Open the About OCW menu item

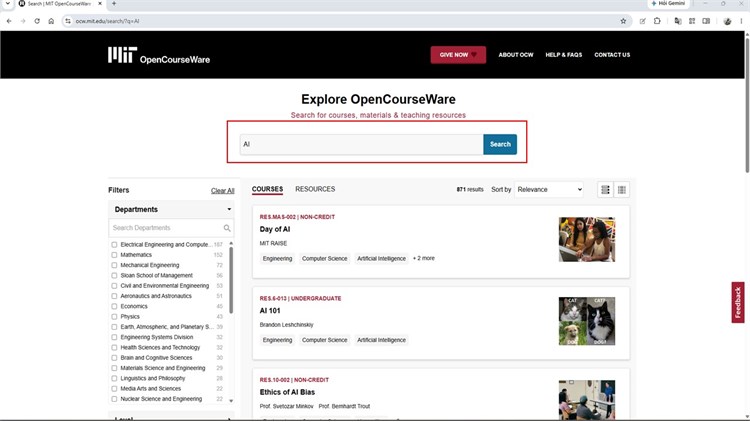coord(516,55)
